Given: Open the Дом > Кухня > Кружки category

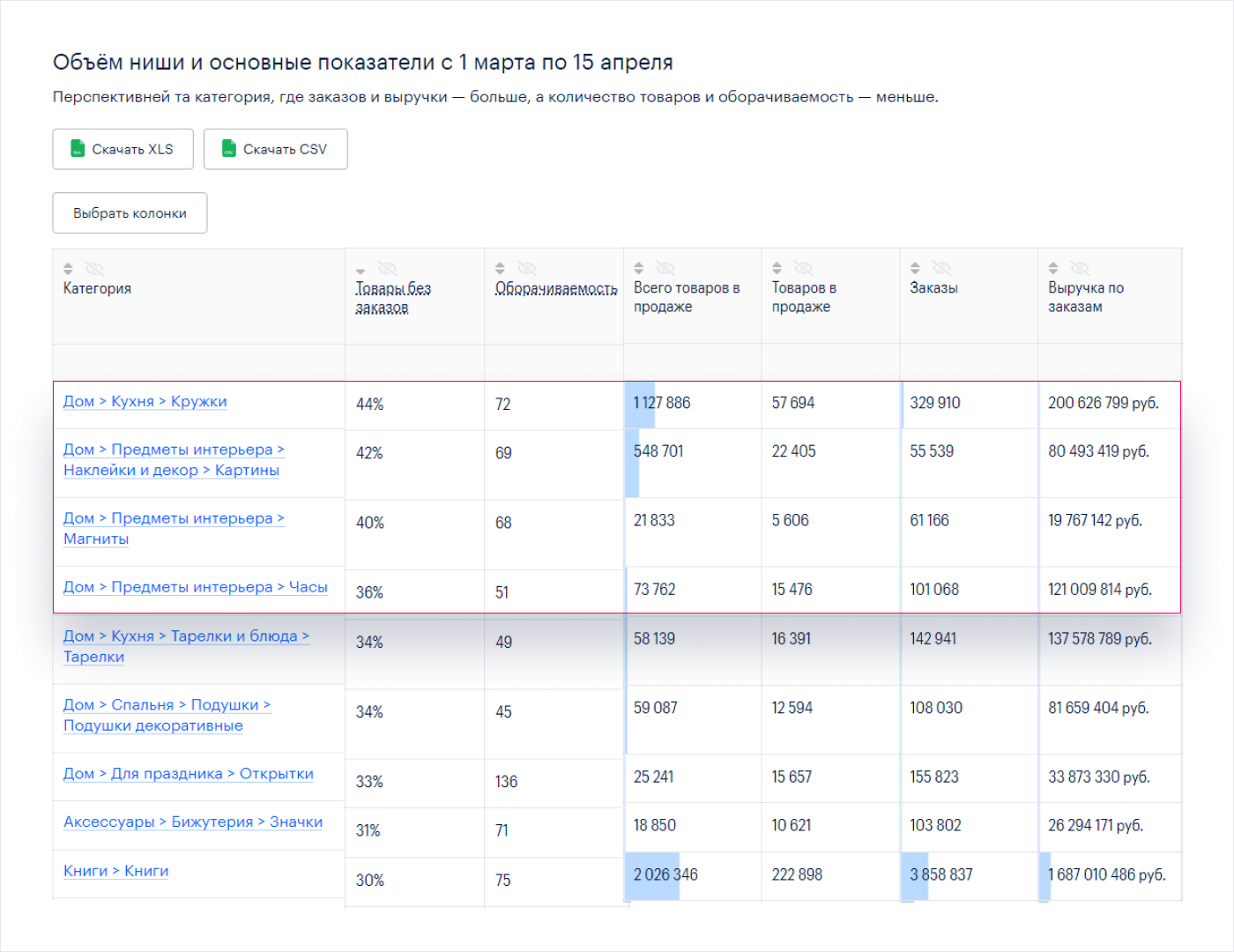Looking at the screenshot, I should [144, 401].
